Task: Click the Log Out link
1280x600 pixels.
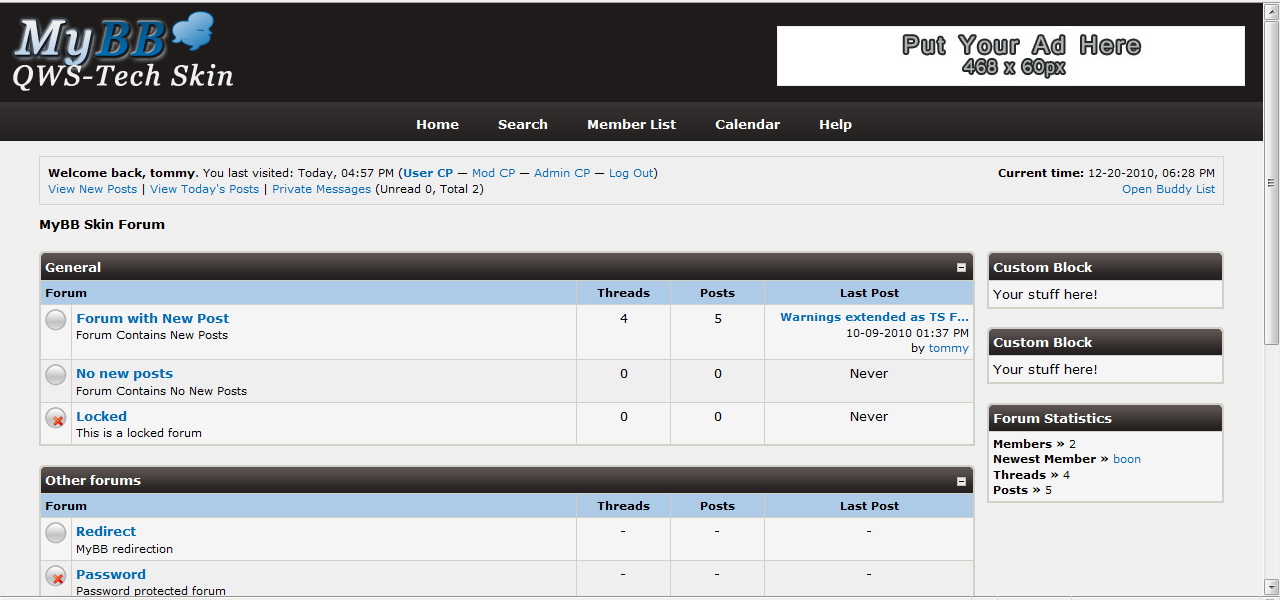Action: [631, 173]
